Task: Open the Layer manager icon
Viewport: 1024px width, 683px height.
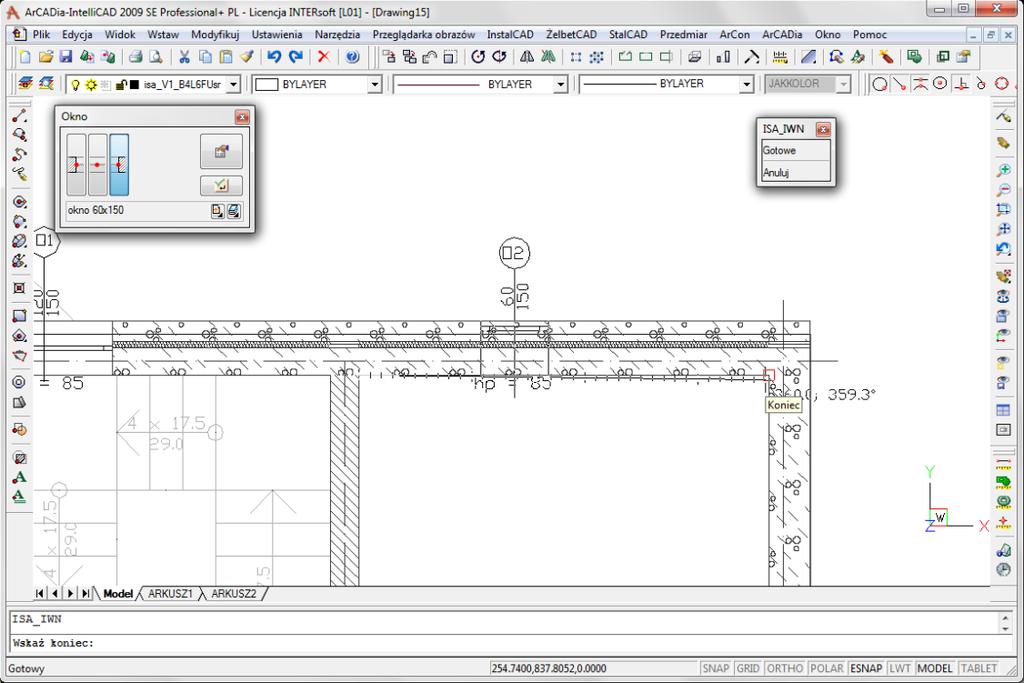Action: 25,84
